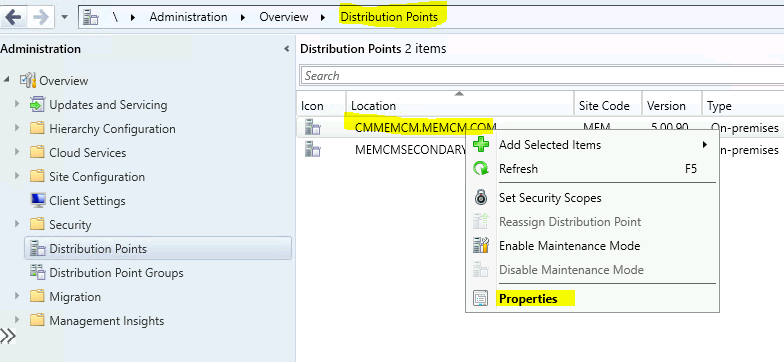The height and width of the screenshot is (362, 784).
Task: Click the Distribution Point Groups icon
Action: pyautogui.click(x=38, y=272)
